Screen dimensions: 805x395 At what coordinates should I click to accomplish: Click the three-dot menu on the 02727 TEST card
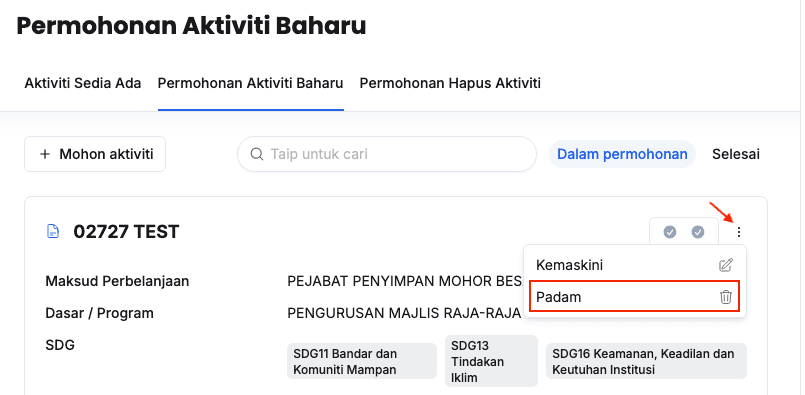coord(738,232)
